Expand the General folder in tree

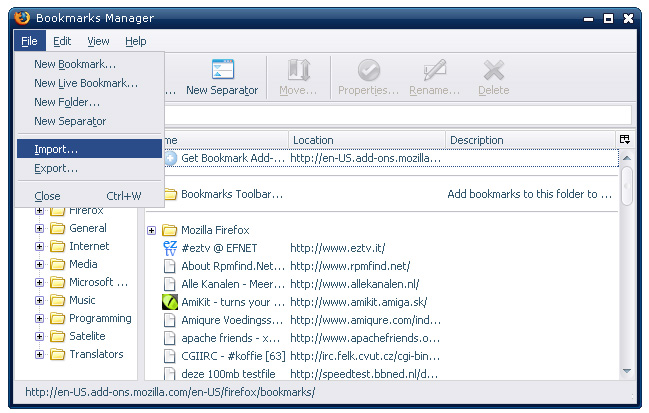point(39,228)
